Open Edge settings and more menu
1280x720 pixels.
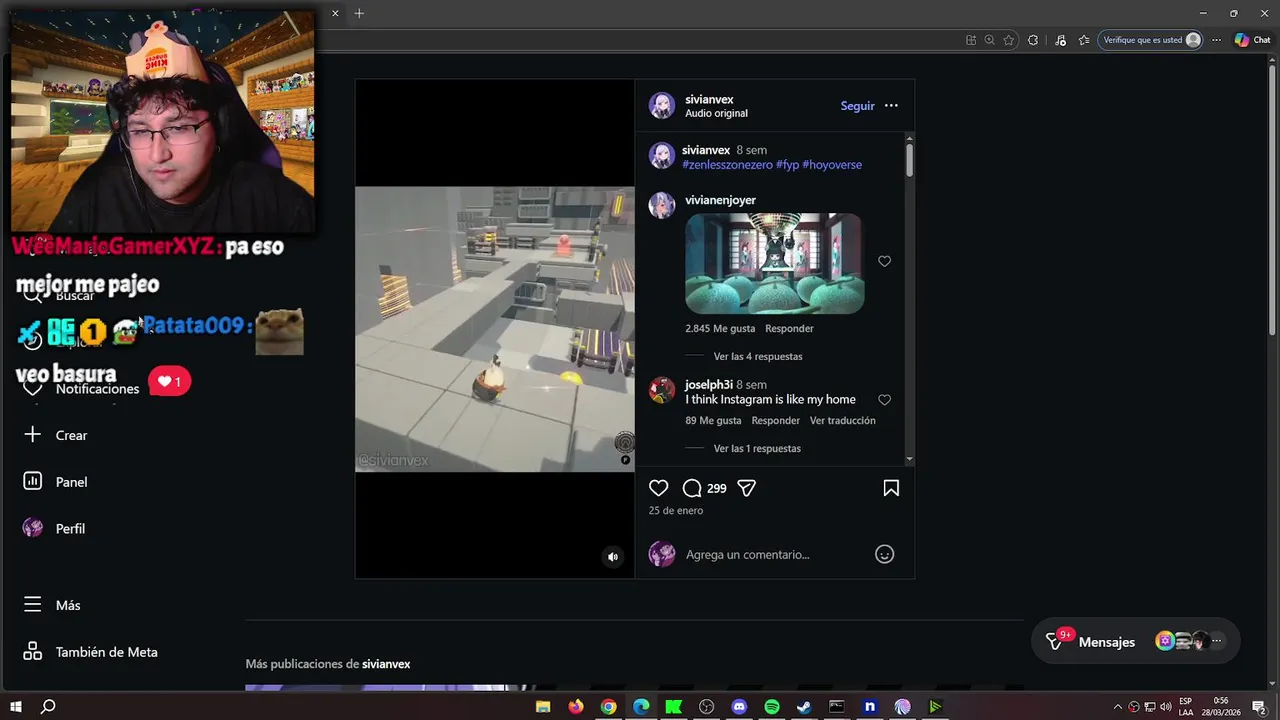(1216, 40)
